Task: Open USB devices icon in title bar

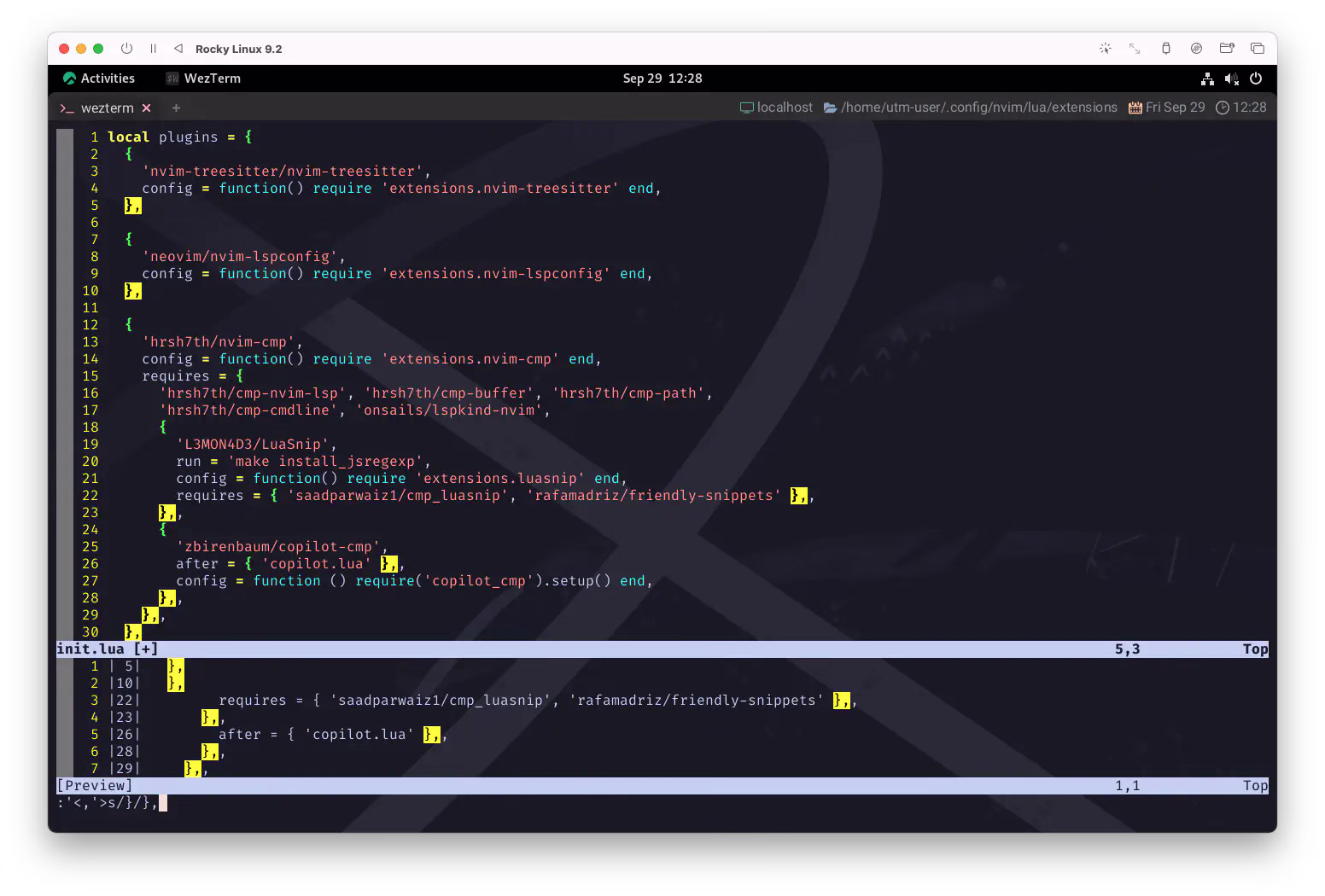Action: (x=1166, y=49)
